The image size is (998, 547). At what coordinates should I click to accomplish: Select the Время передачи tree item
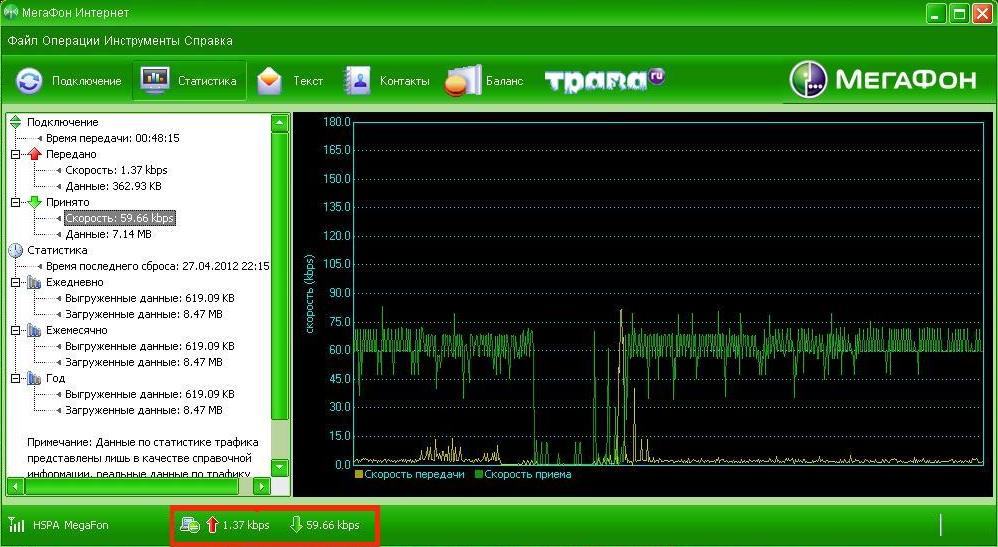coord(112,138)
